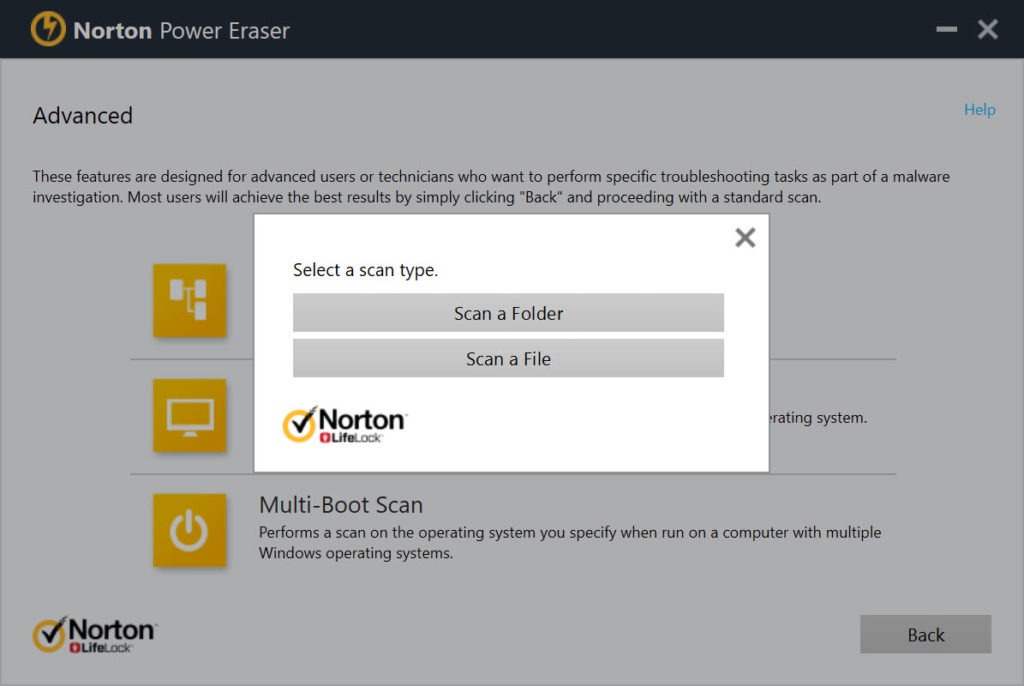Click the Norton LifeLock logo inside the dialog
The width and height of the screenshot is (1024, 686).
[345, 424]
